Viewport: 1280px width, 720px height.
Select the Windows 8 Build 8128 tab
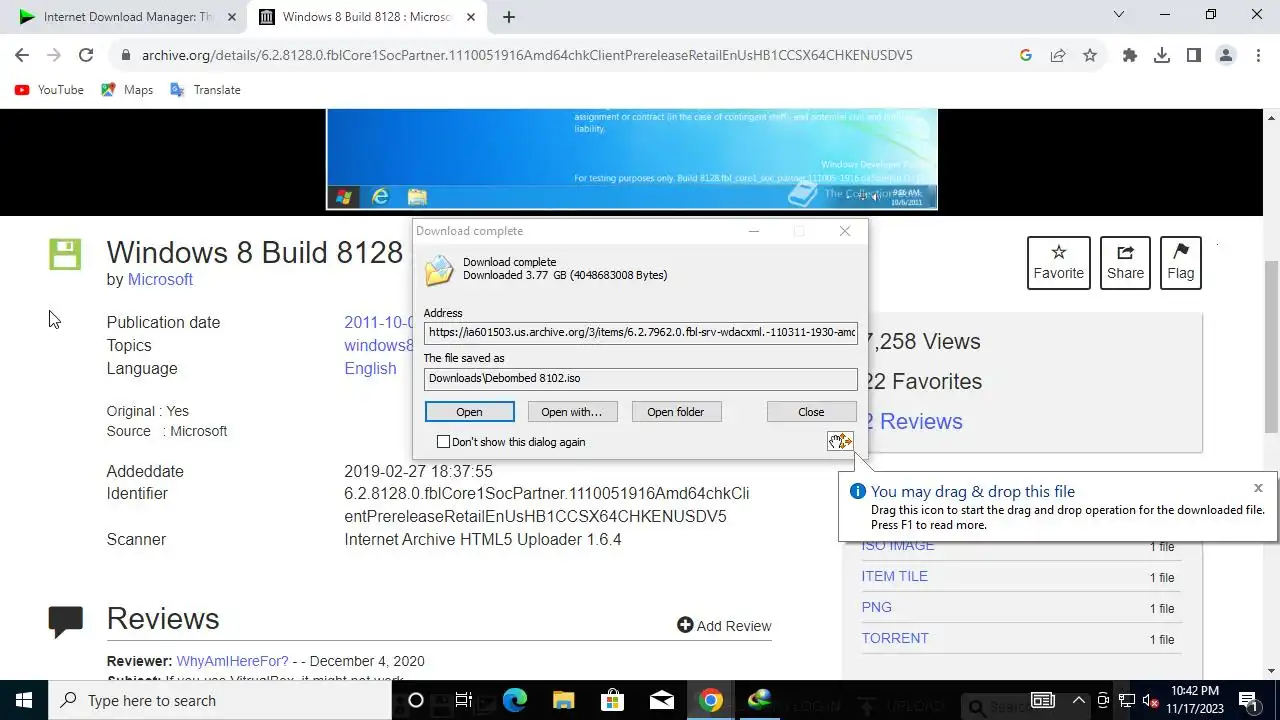pyautogui.click(x=366, y=17)
